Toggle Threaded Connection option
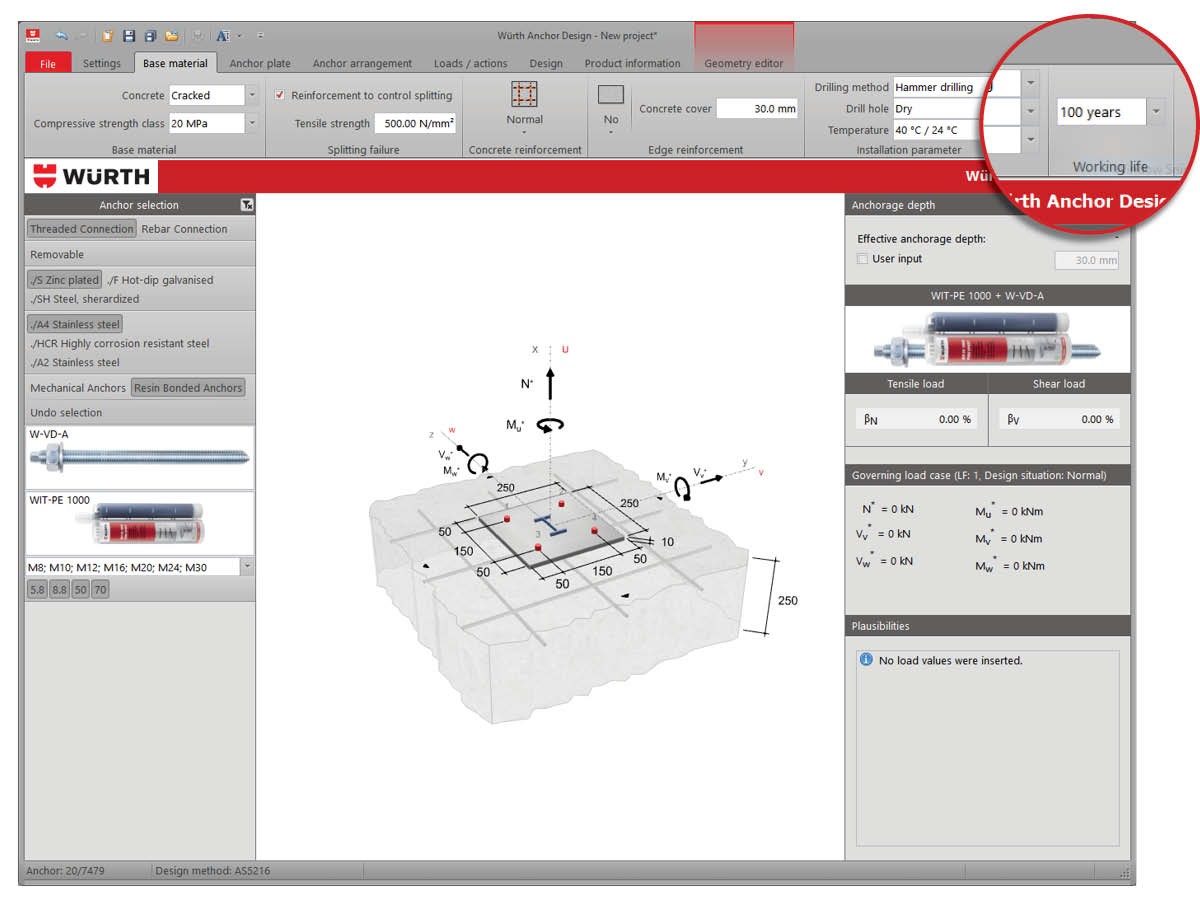This screenshot has width=1200, height=900. (x=81, y=229)
